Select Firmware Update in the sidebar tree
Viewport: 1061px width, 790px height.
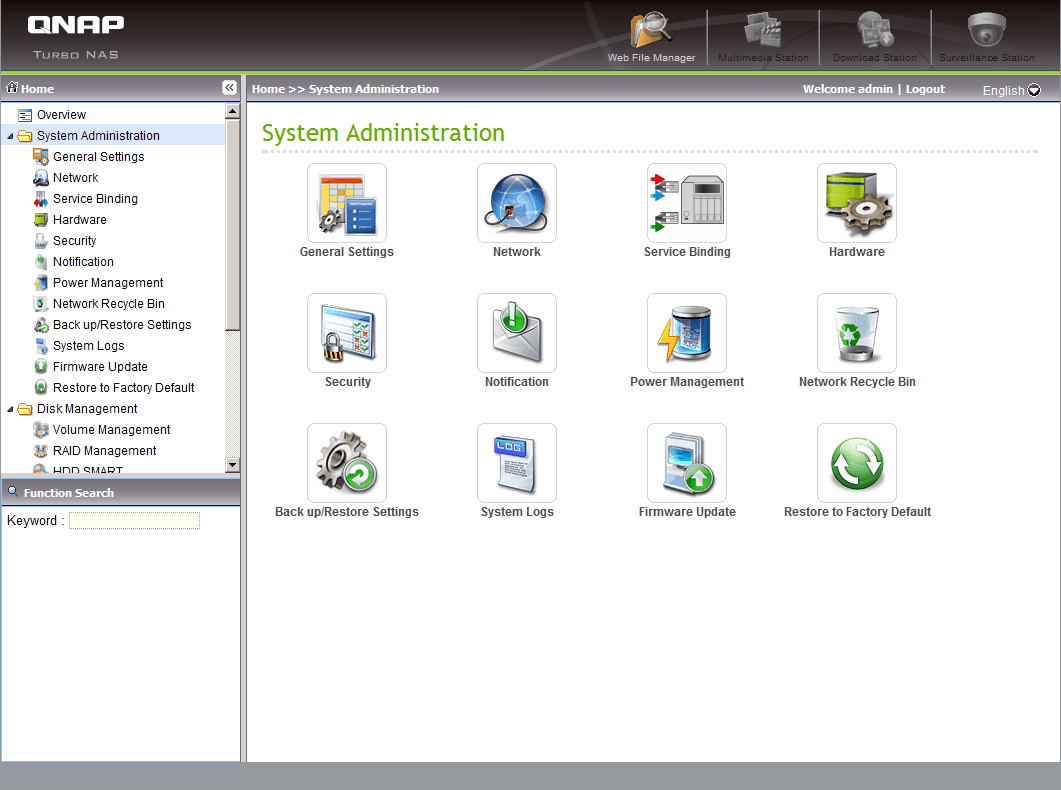(99, 367)
